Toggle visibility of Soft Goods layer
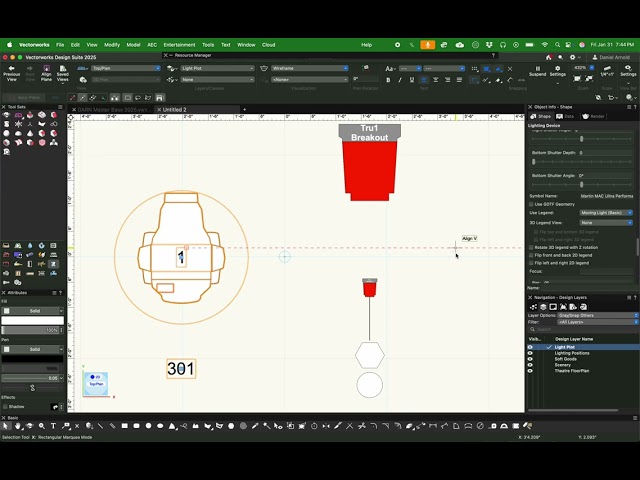The height and width of the screenshot is (480, 640). coord(530,359)
